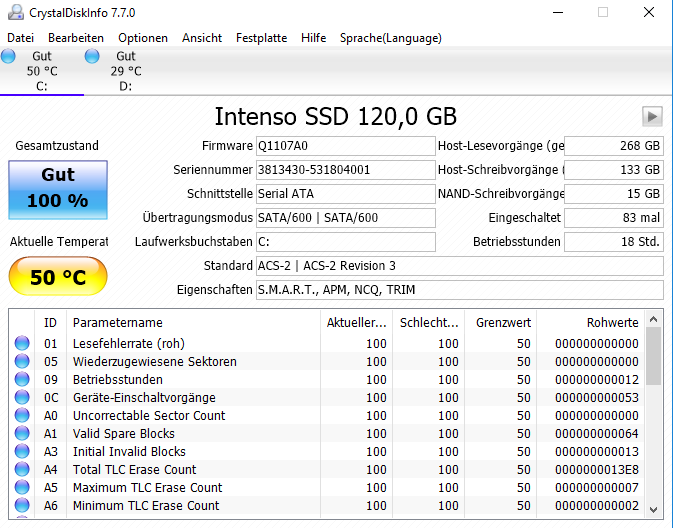The width and height of the screenshot is (673, 528).
Task: Click the blue status orb for drive C:
Action: tap(8, 56)
